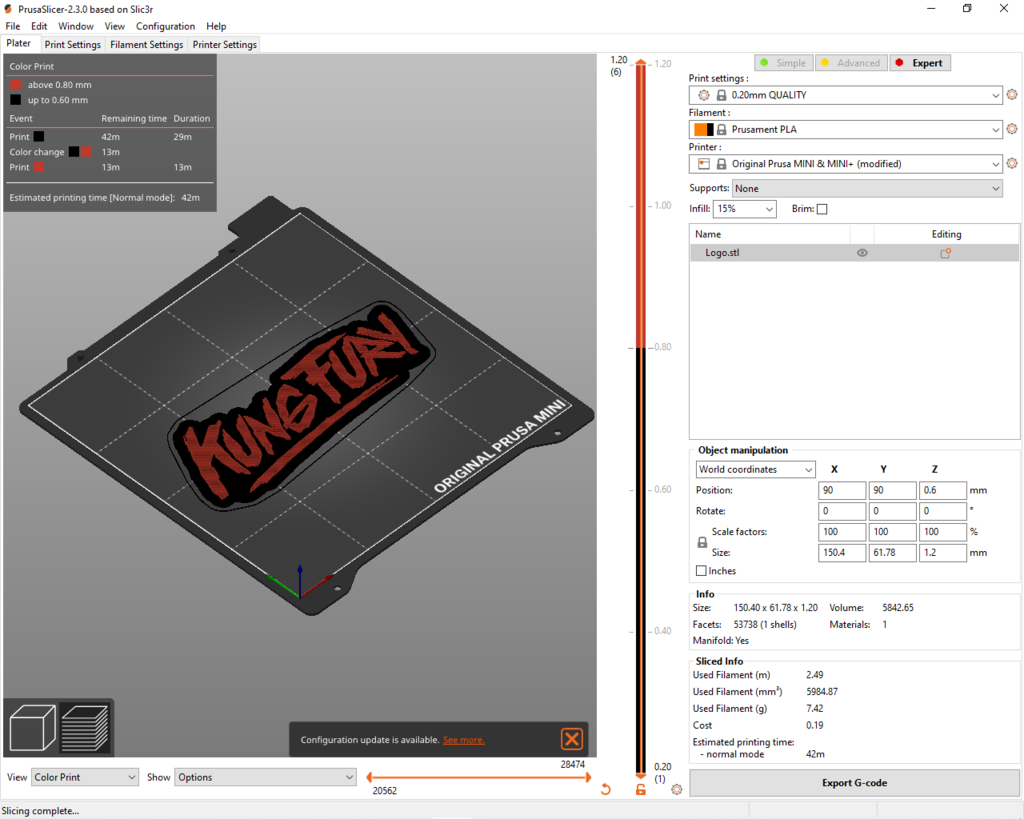Click the Editing column header
The width and height of the screenshot is (1024, 819).
[946, 234]
